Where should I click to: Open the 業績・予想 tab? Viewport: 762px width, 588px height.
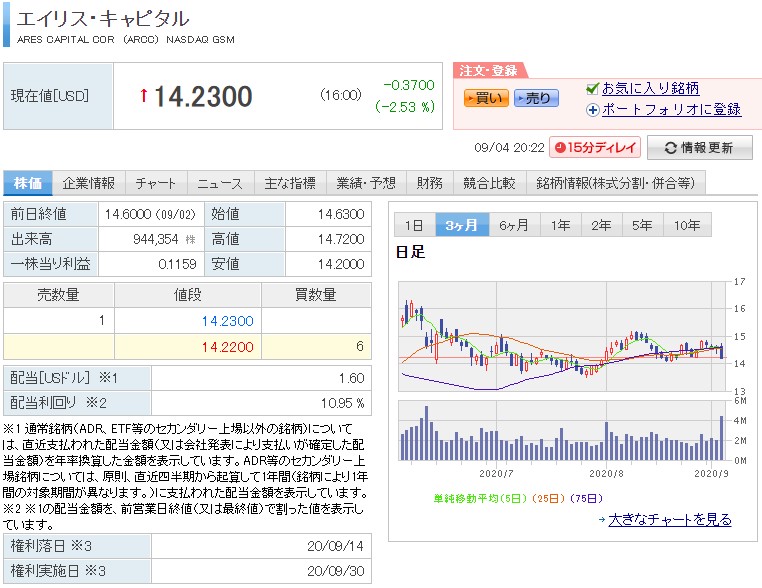[366, 183]
